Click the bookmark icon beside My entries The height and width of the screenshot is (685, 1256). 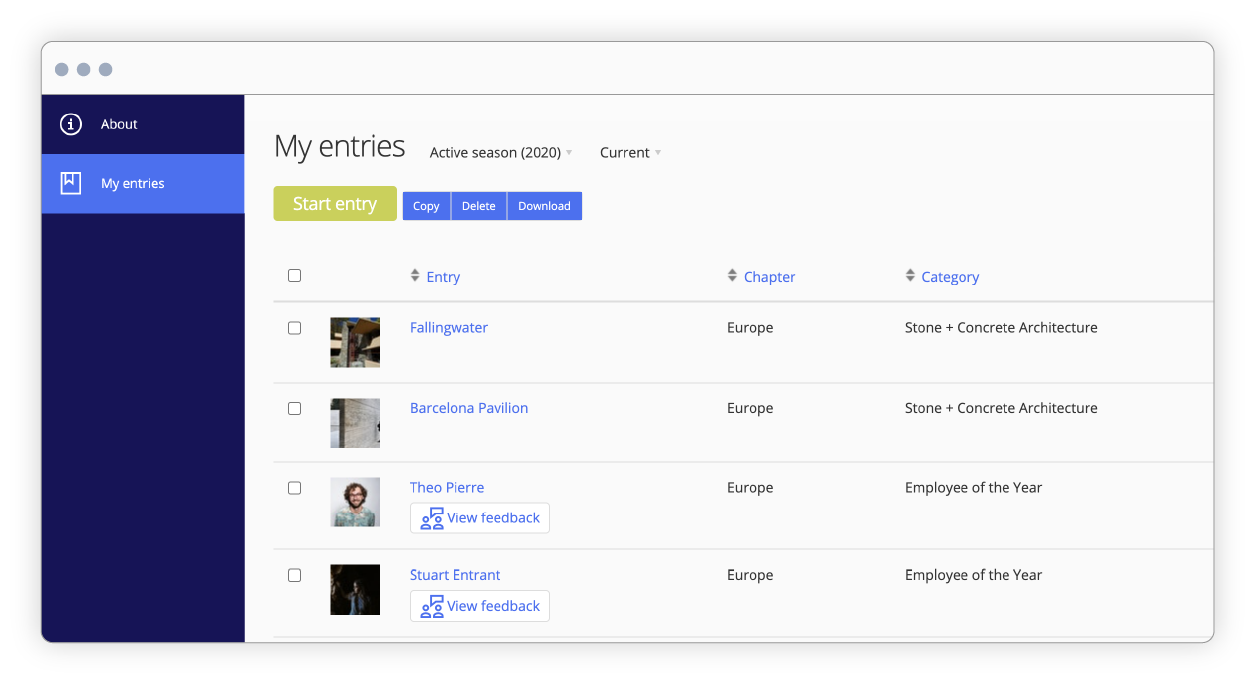(70, 183)
